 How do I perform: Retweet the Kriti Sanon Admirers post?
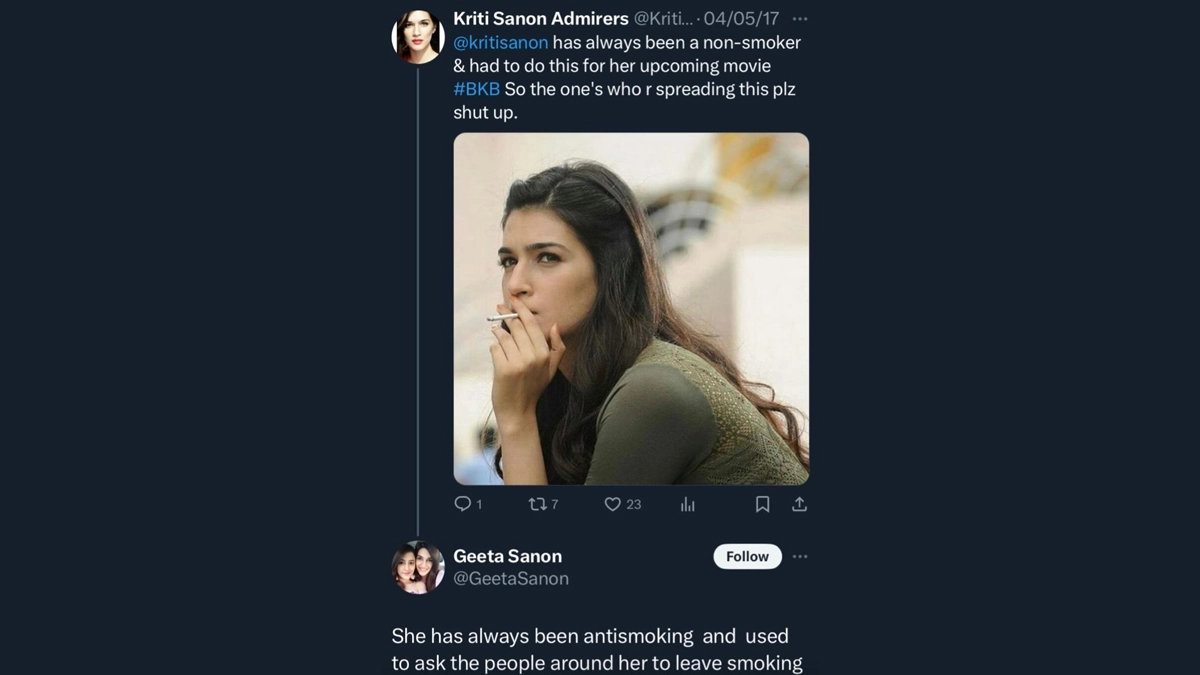pyautogui.click(x=537, y=504)
